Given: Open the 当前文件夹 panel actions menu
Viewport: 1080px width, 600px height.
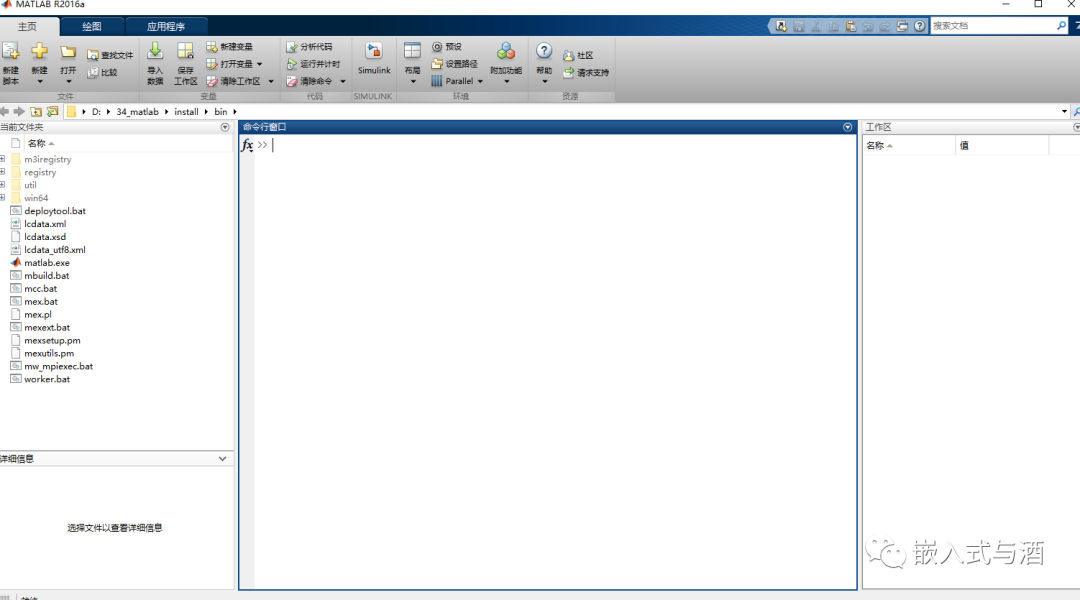Looking at the screenshot, I should coord(225,127).
